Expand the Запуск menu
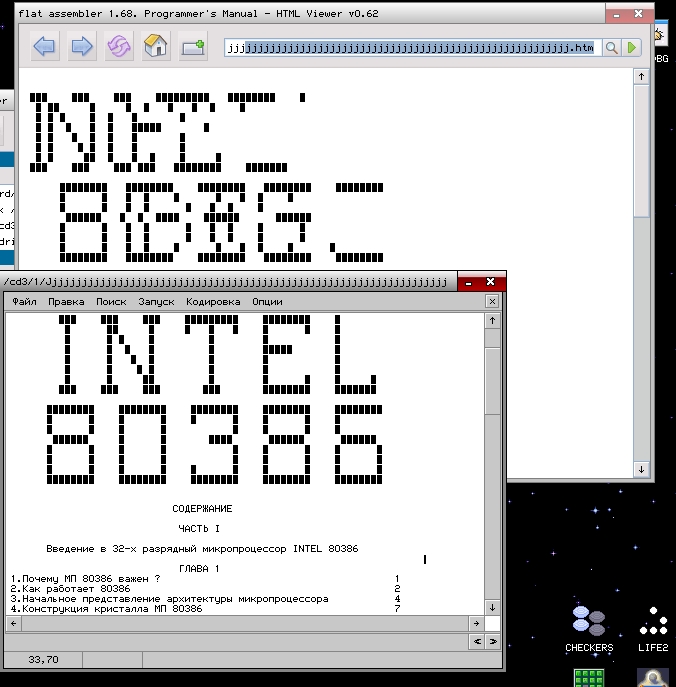 (x=156, y=301)
